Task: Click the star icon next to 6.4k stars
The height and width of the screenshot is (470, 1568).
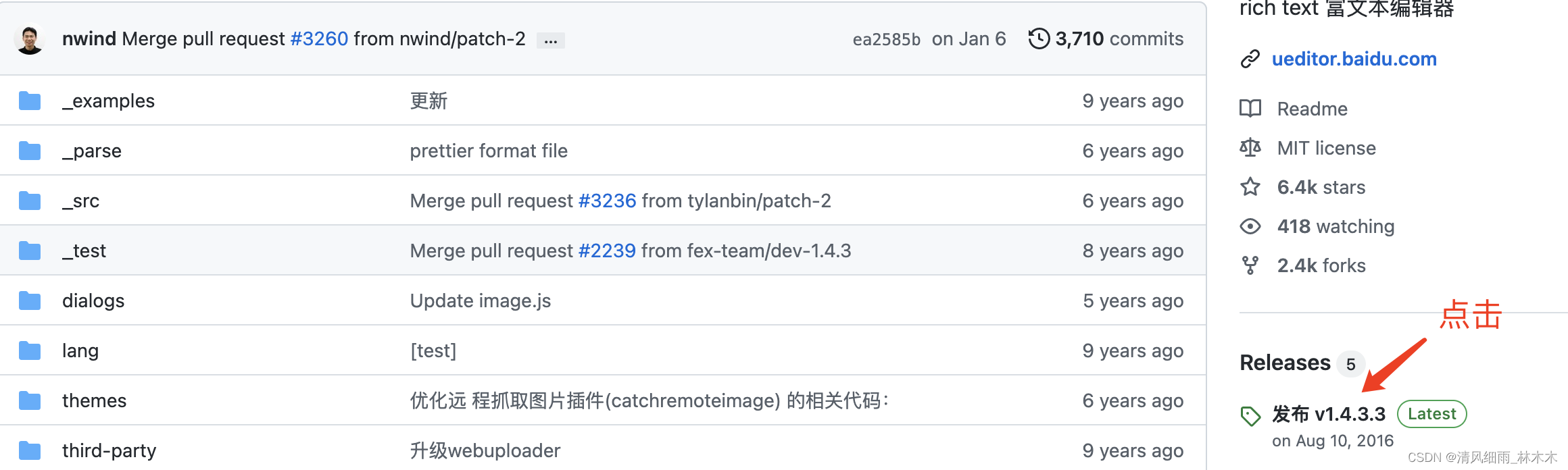Action: click(1251, 187)
